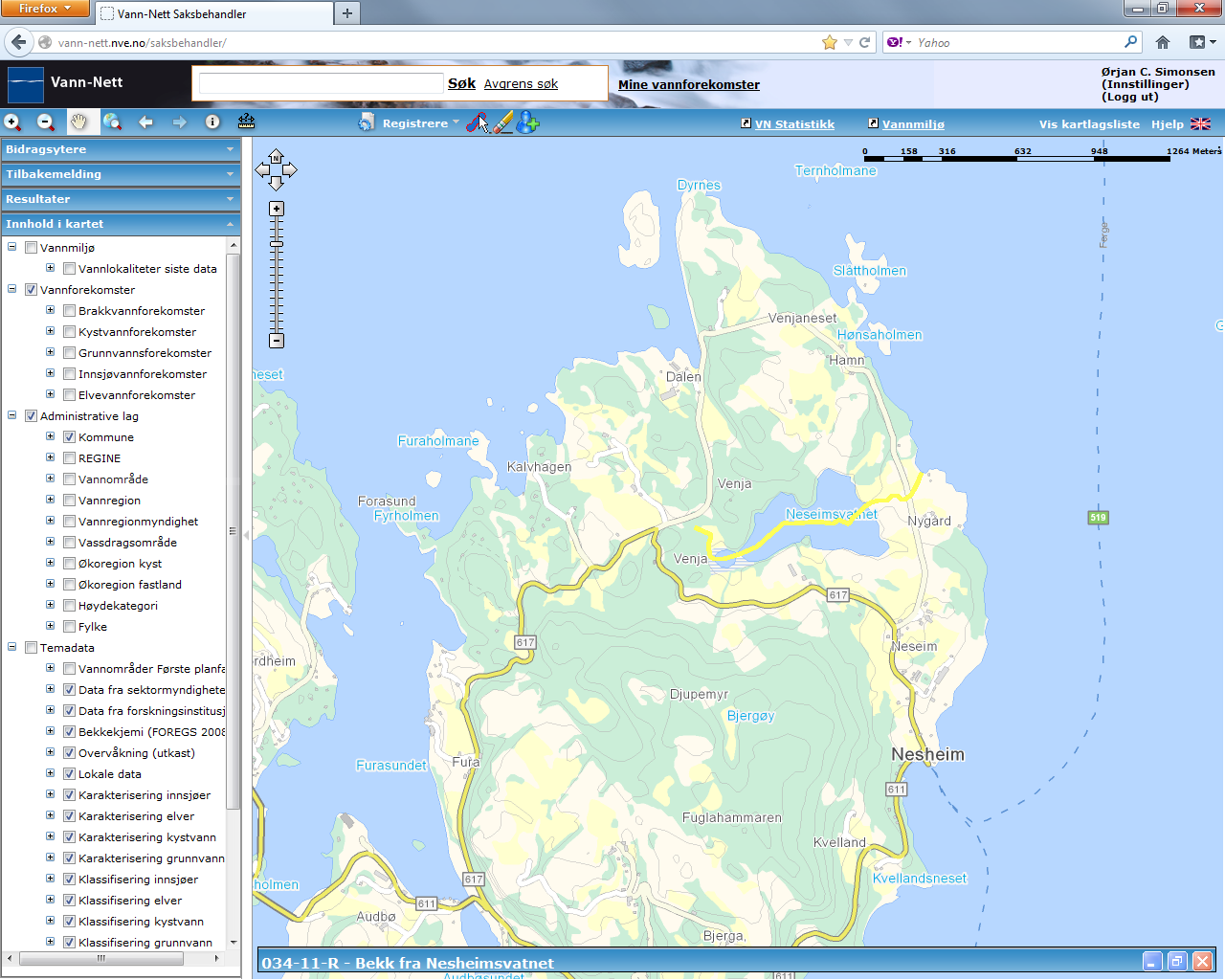Image resolution: width=1225 pixels, height=980 pixels.
Task: Open the Firefox bookmarks menu icon
Action: (1202, 42)
